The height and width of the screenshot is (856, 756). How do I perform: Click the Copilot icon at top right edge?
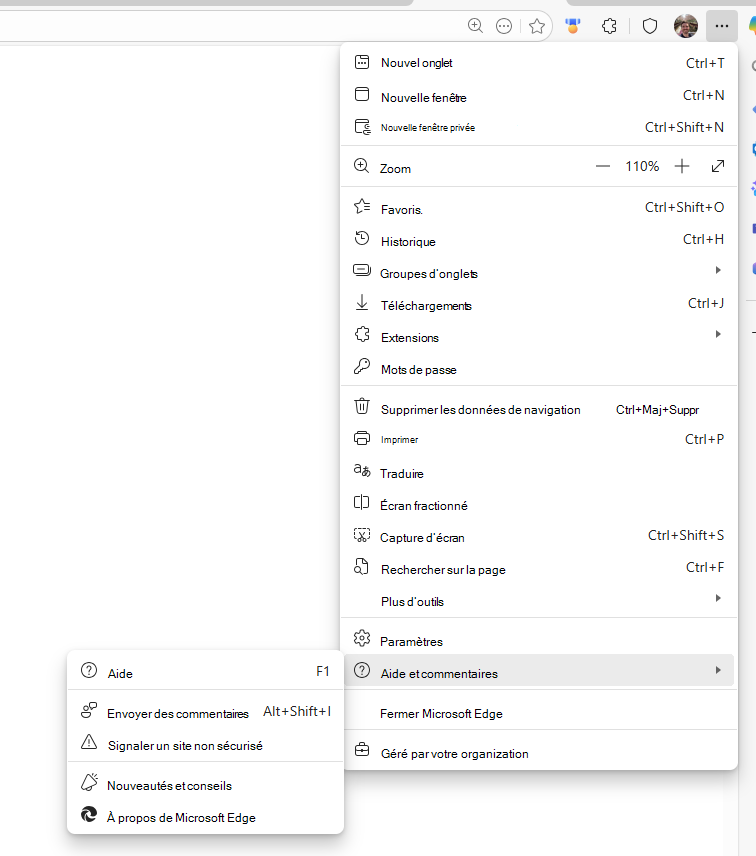coord(752,26)
